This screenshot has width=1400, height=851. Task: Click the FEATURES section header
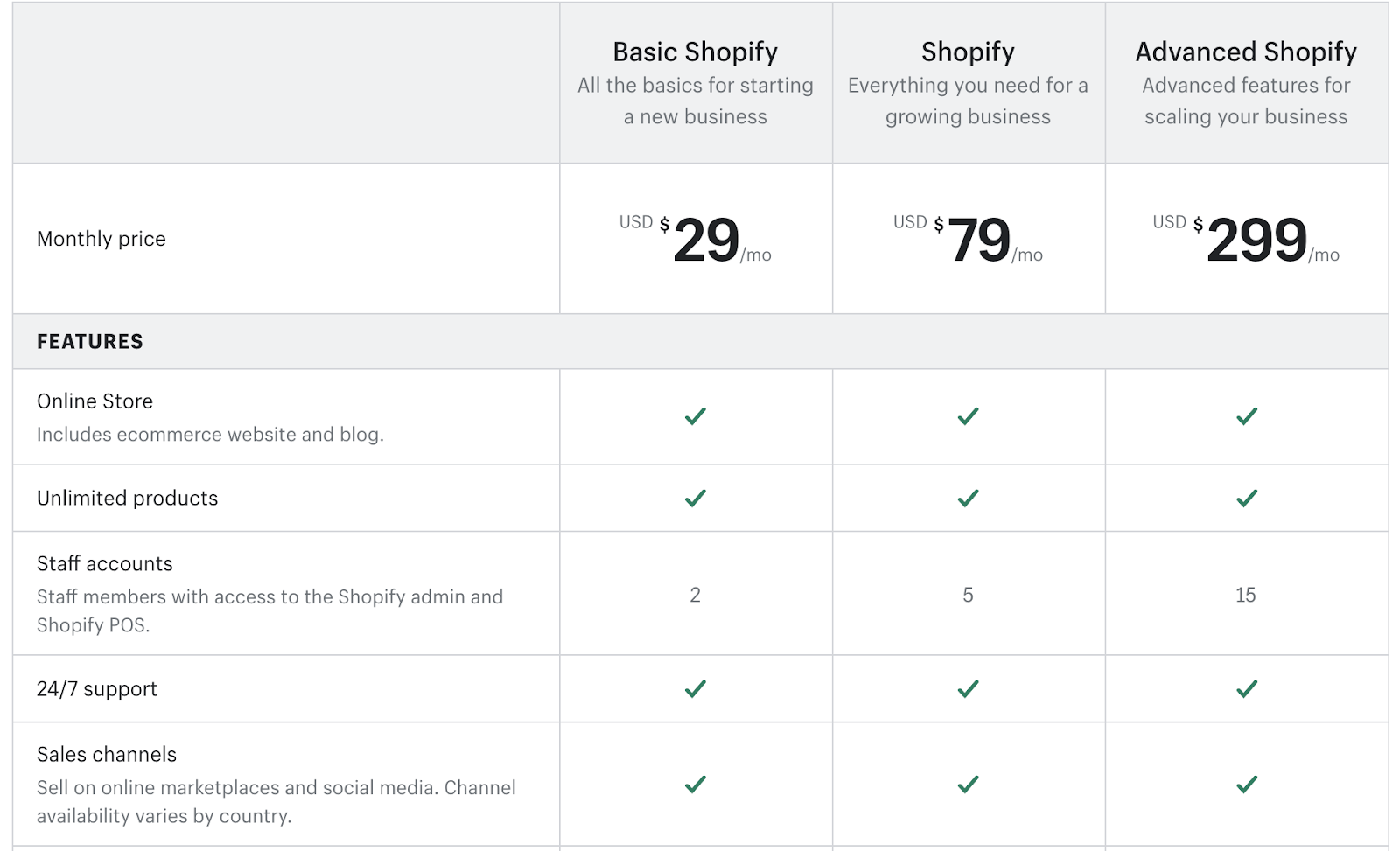click(90, 342)
